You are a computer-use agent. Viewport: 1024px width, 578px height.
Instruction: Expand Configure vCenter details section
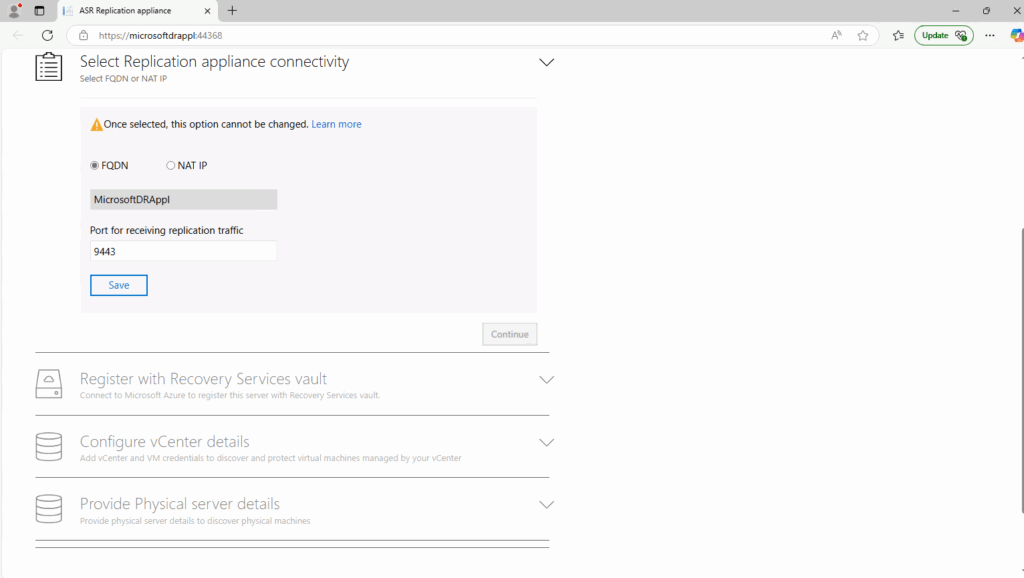click(x=547, y=442)
